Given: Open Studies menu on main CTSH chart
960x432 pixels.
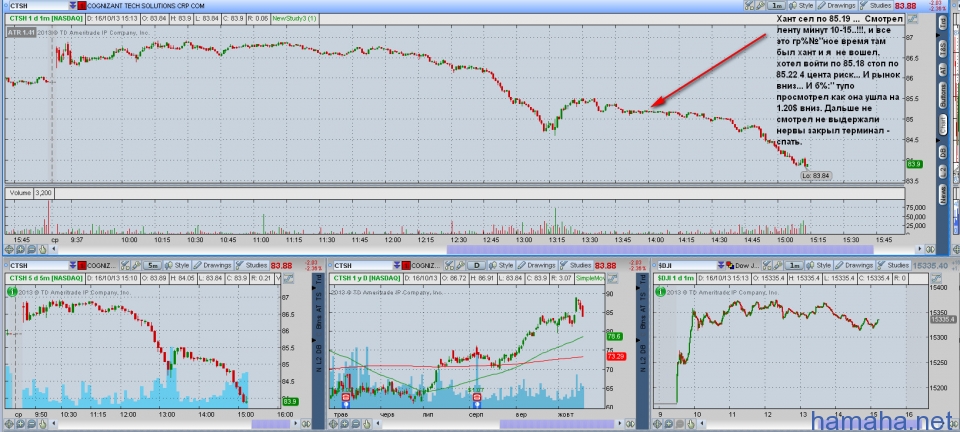Looking at the screenshot, I should point(876,6).
